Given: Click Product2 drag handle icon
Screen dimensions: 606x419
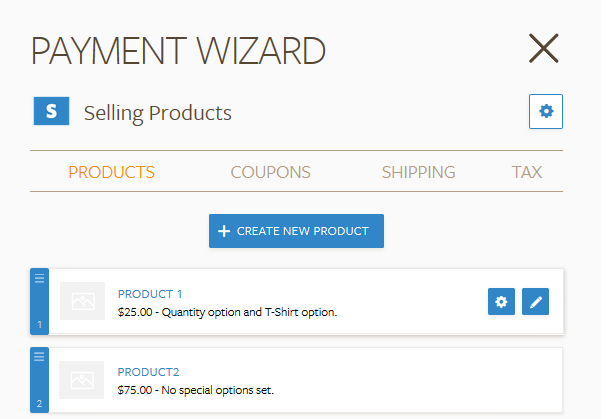Looking at the screenshot, I should [x=39, y=357].
